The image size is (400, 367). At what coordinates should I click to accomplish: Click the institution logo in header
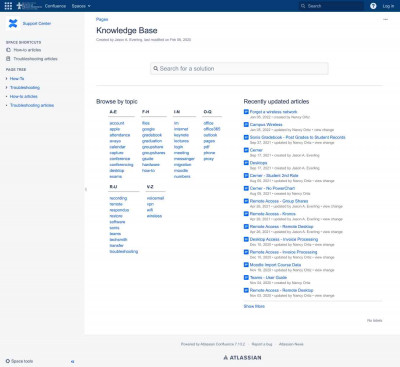[x=29, y=6]
